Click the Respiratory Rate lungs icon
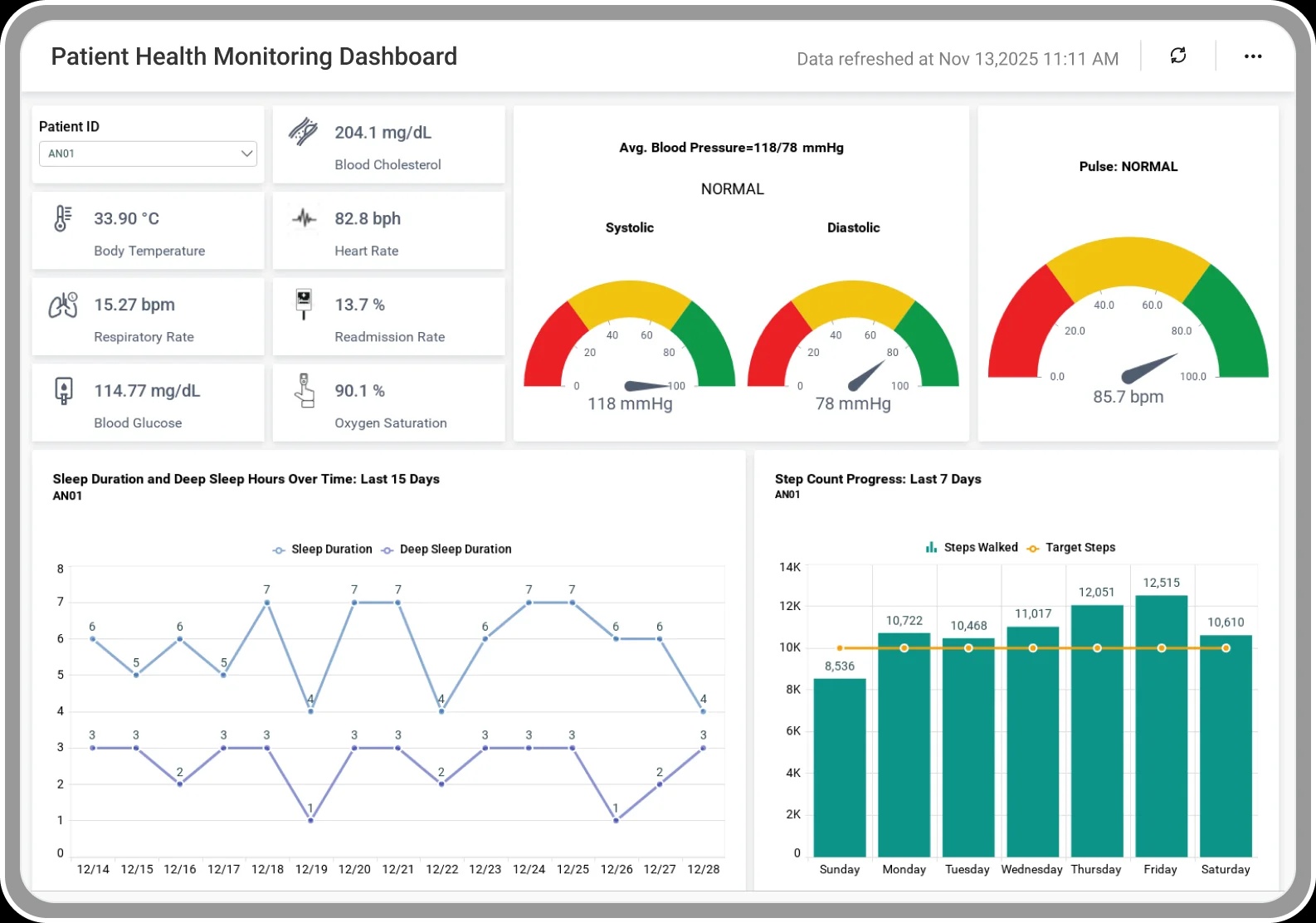The height and width of the screenshot is (923, 1316). 63,305
